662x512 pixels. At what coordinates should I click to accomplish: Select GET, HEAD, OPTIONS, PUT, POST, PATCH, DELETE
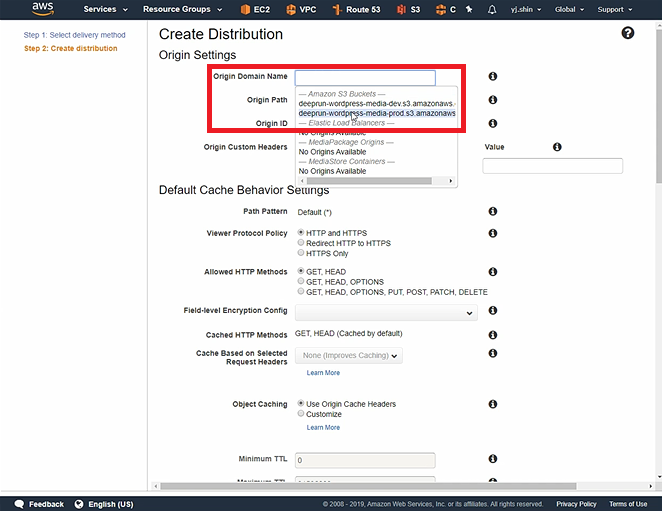(x=301, y=291)
